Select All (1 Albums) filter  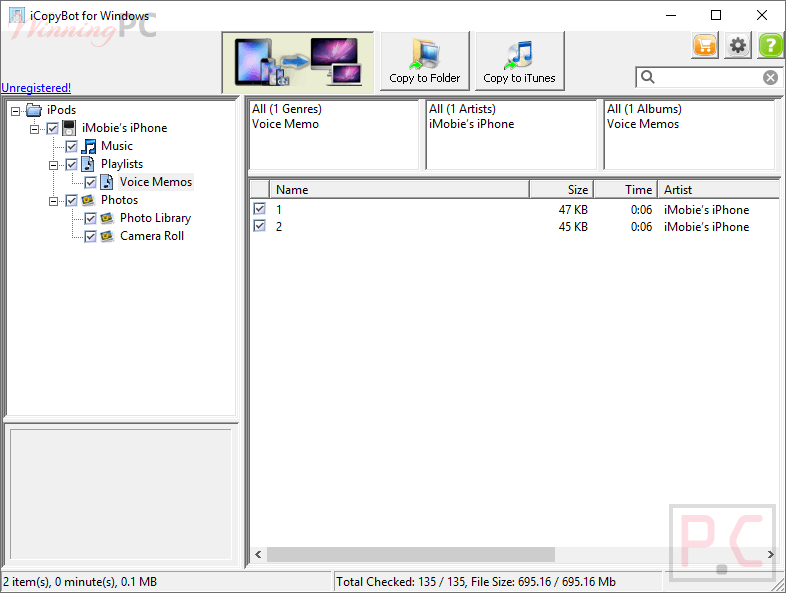pos(644,109)
